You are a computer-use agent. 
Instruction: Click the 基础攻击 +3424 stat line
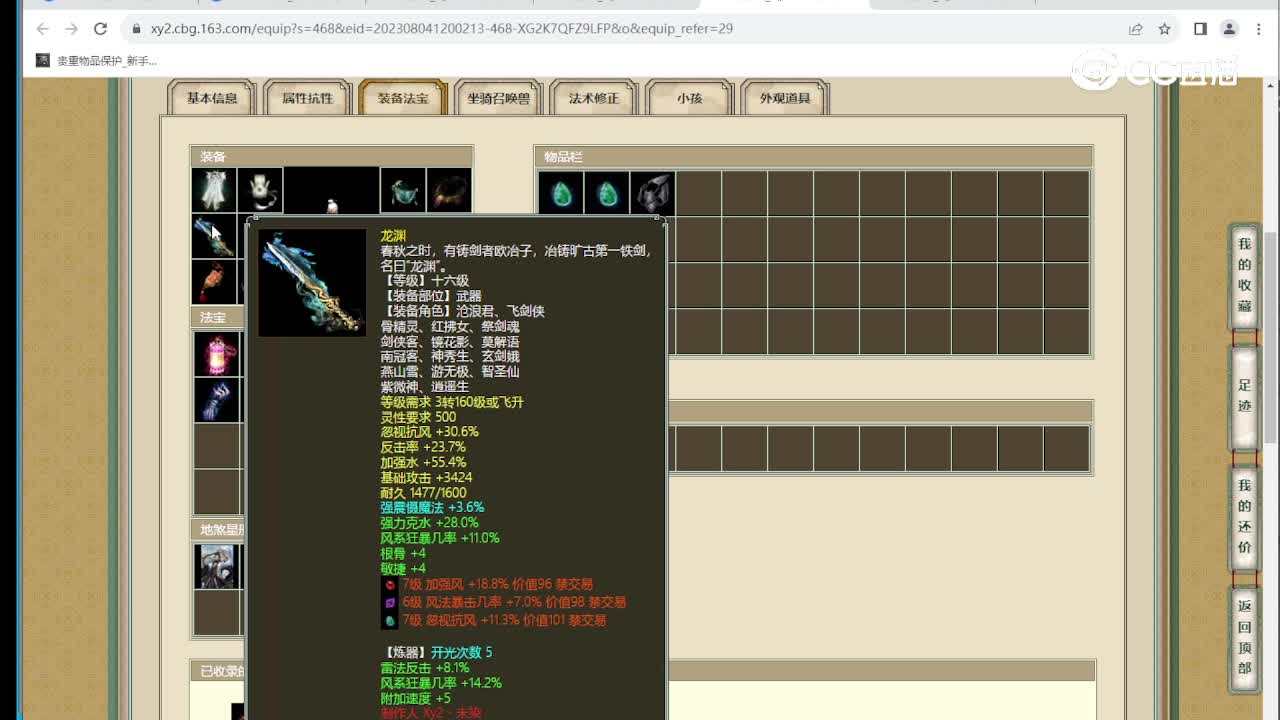tap(426, 478)
